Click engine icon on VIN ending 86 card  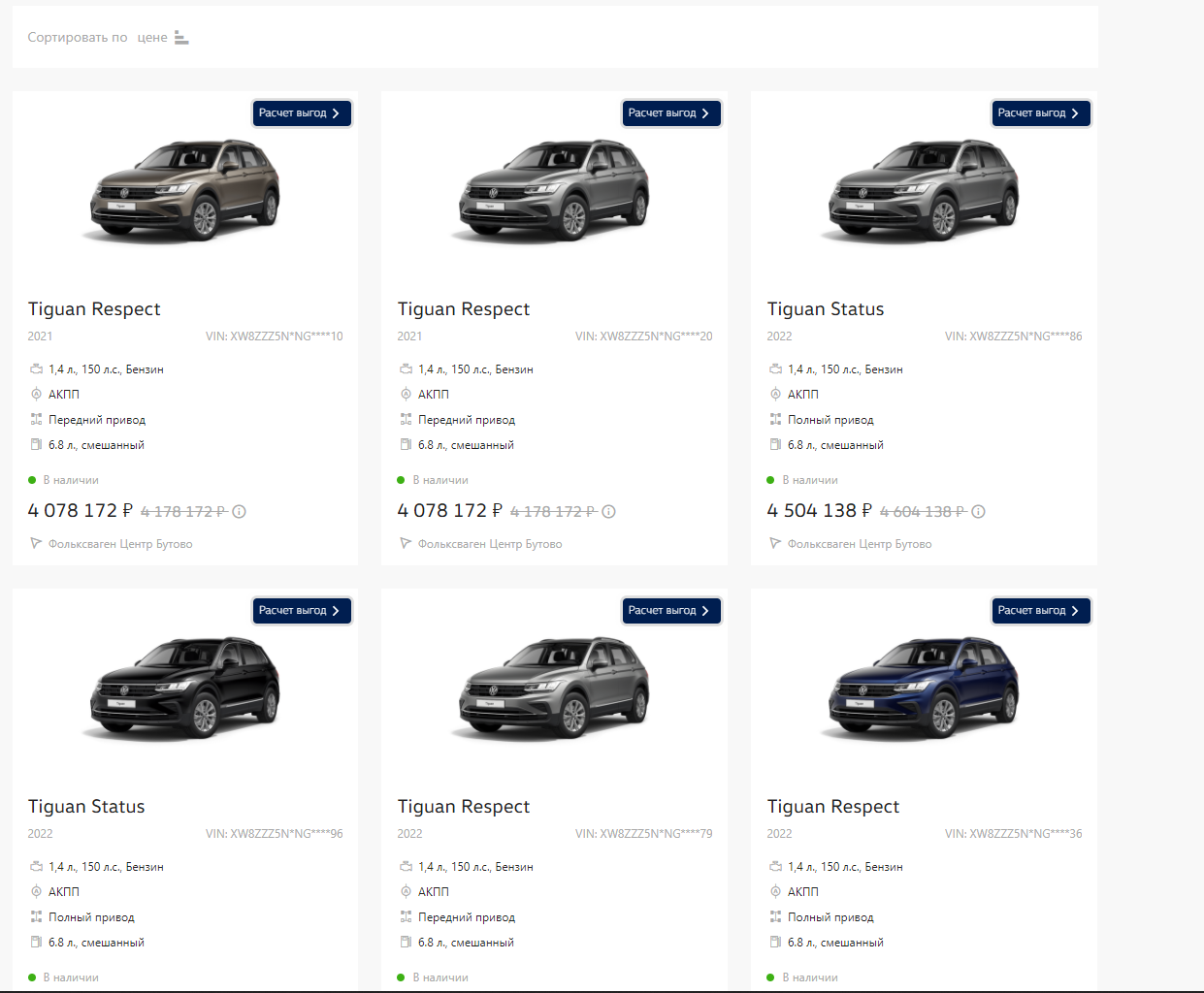click(775, 368)
